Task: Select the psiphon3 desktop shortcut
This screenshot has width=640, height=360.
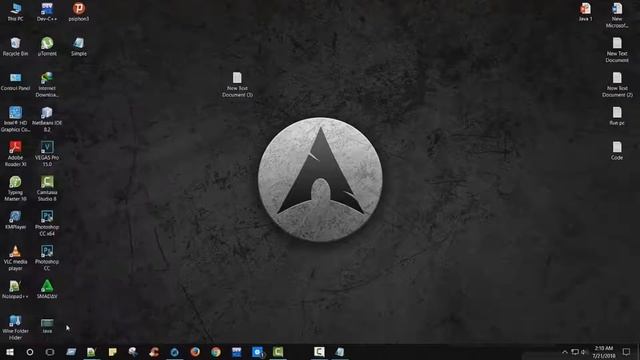Action: tap(79, 12)
